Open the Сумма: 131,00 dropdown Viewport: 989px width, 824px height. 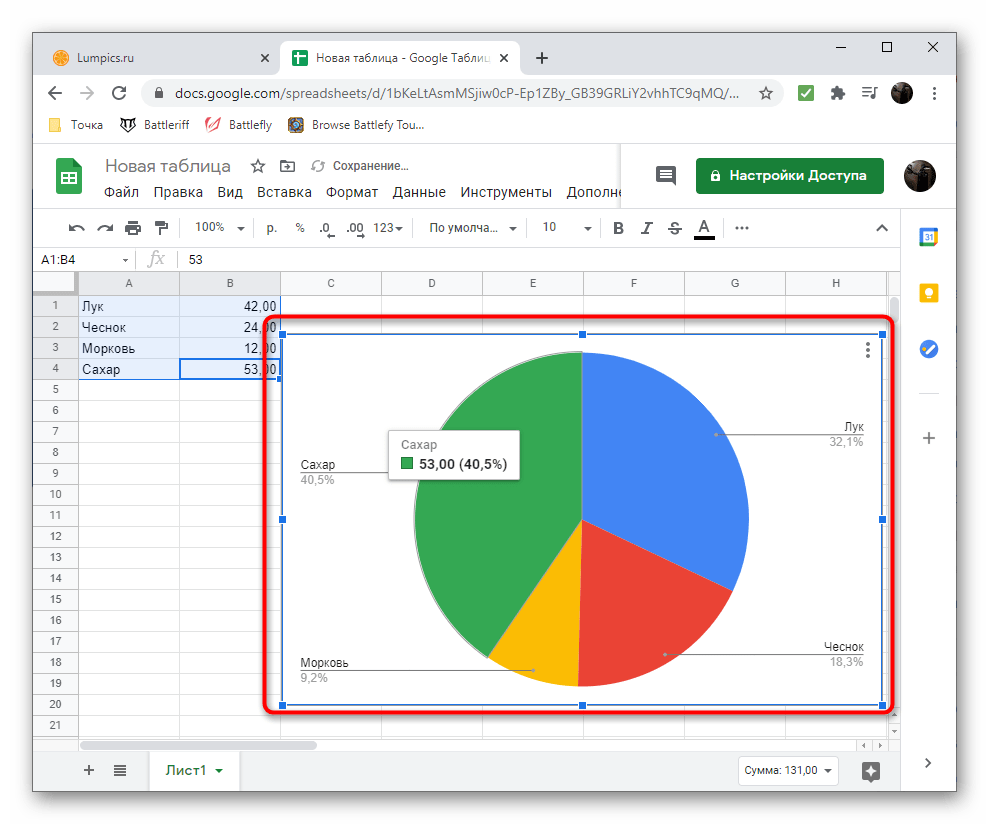coord(786,771)
